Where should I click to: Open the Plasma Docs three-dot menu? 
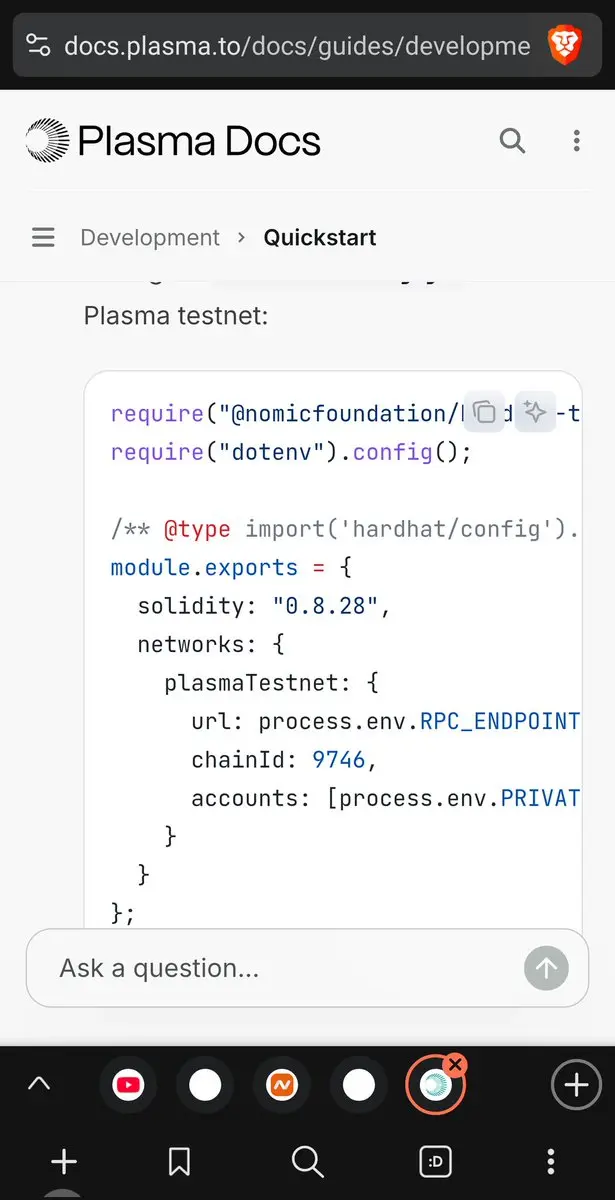[576, 141]
